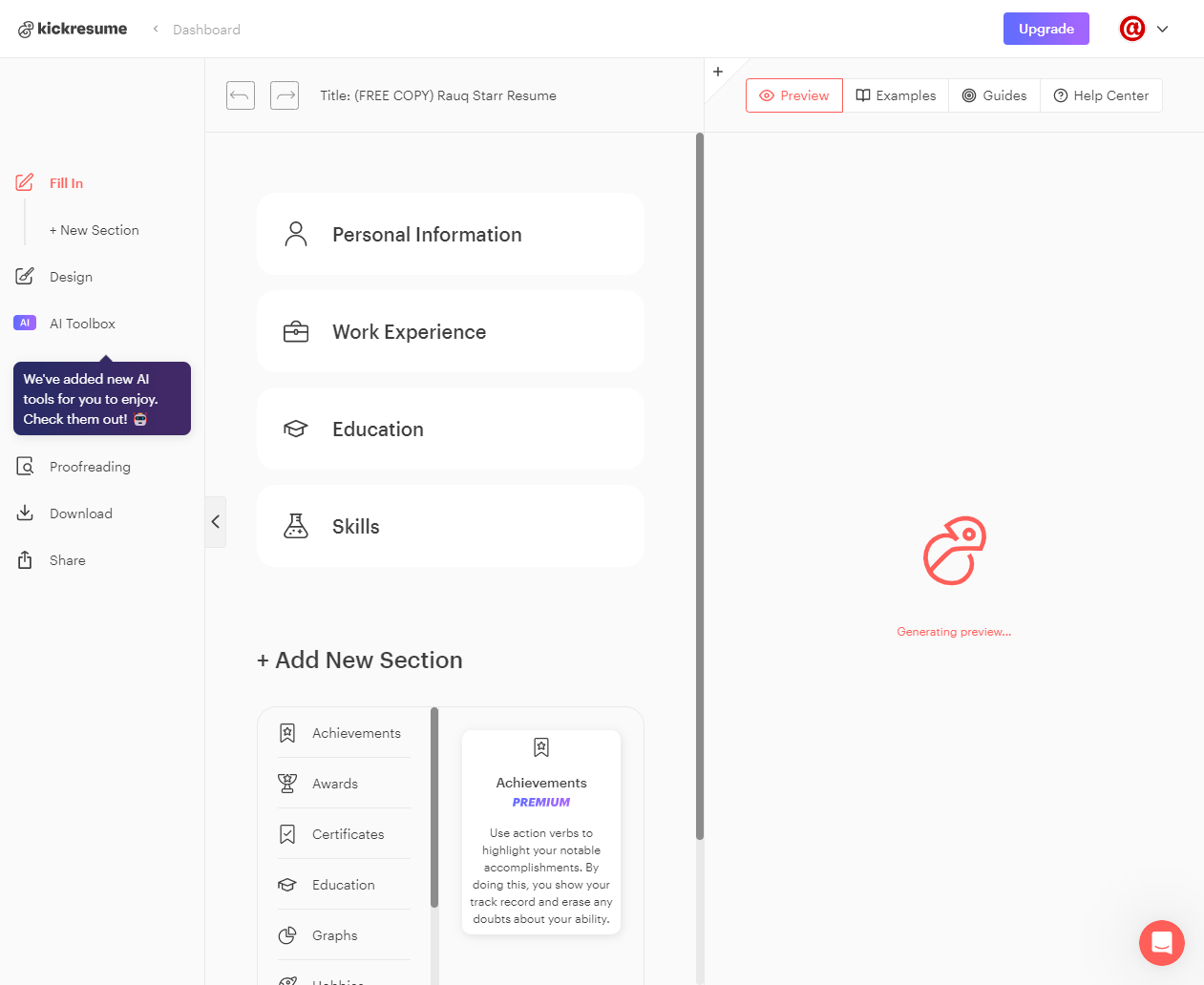Collapse the editor panel with chevron
Image resolution: width=1204 pixels, height=985 pixels.
(216, 521)
